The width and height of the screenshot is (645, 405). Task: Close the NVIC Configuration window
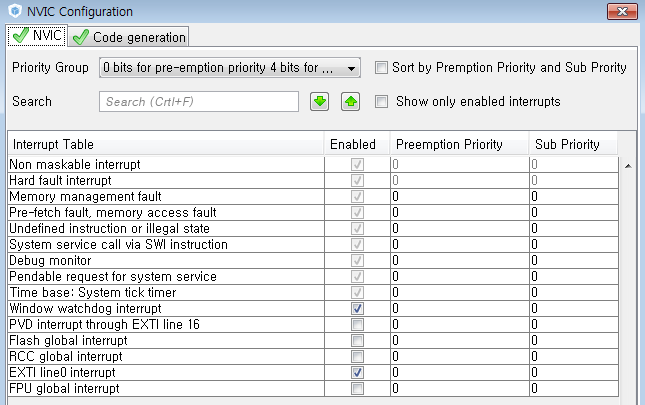[622, 11]
